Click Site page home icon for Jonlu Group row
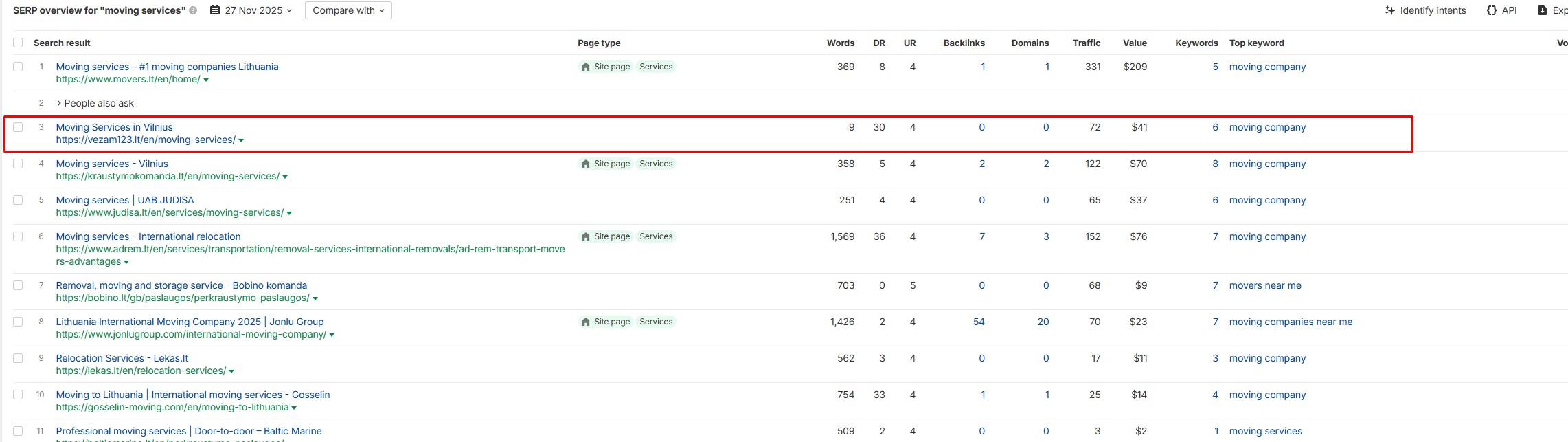 [585, 322]
